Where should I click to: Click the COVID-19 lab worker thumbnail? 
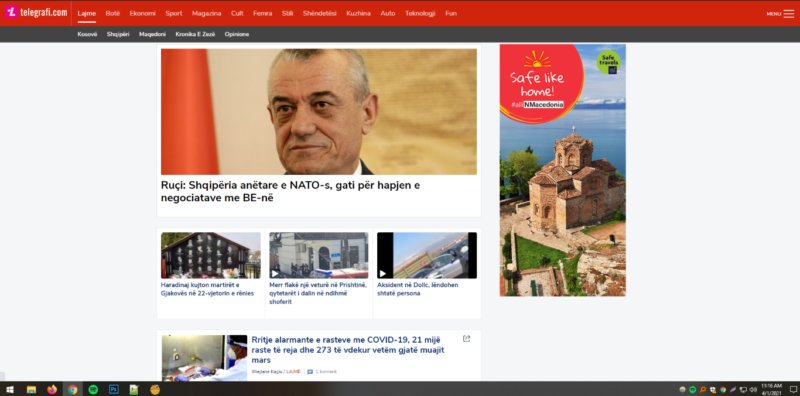[205, 358]
